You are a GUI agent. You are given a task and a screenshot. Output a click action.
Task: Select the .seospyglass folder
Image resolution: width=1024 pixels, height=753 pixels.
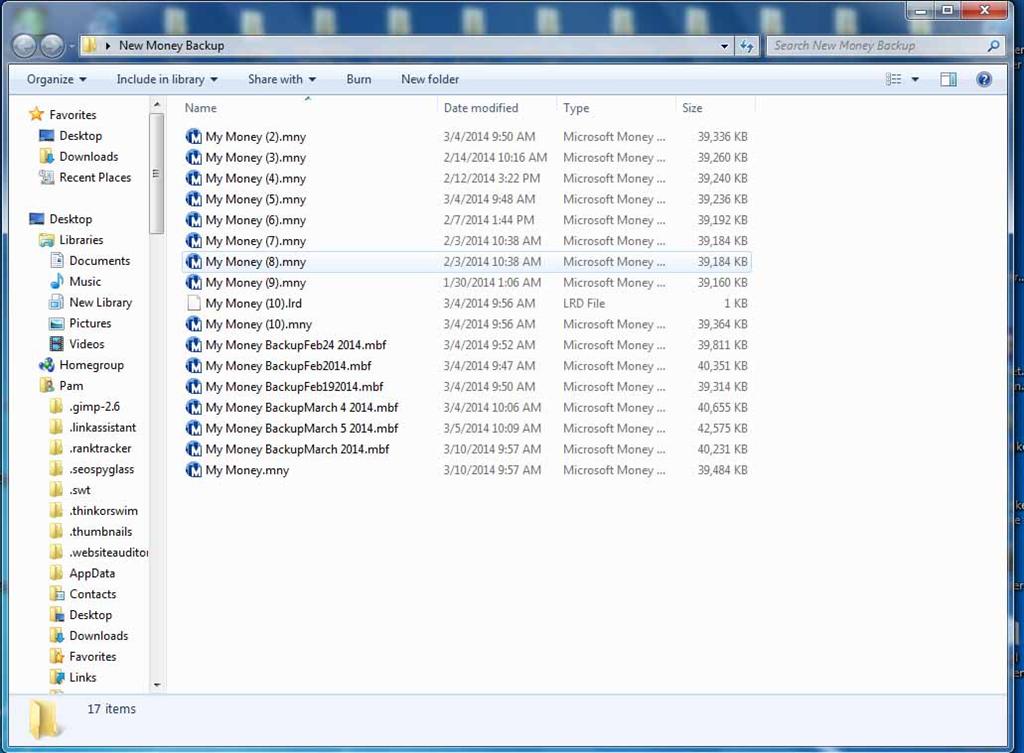point(101,470)
